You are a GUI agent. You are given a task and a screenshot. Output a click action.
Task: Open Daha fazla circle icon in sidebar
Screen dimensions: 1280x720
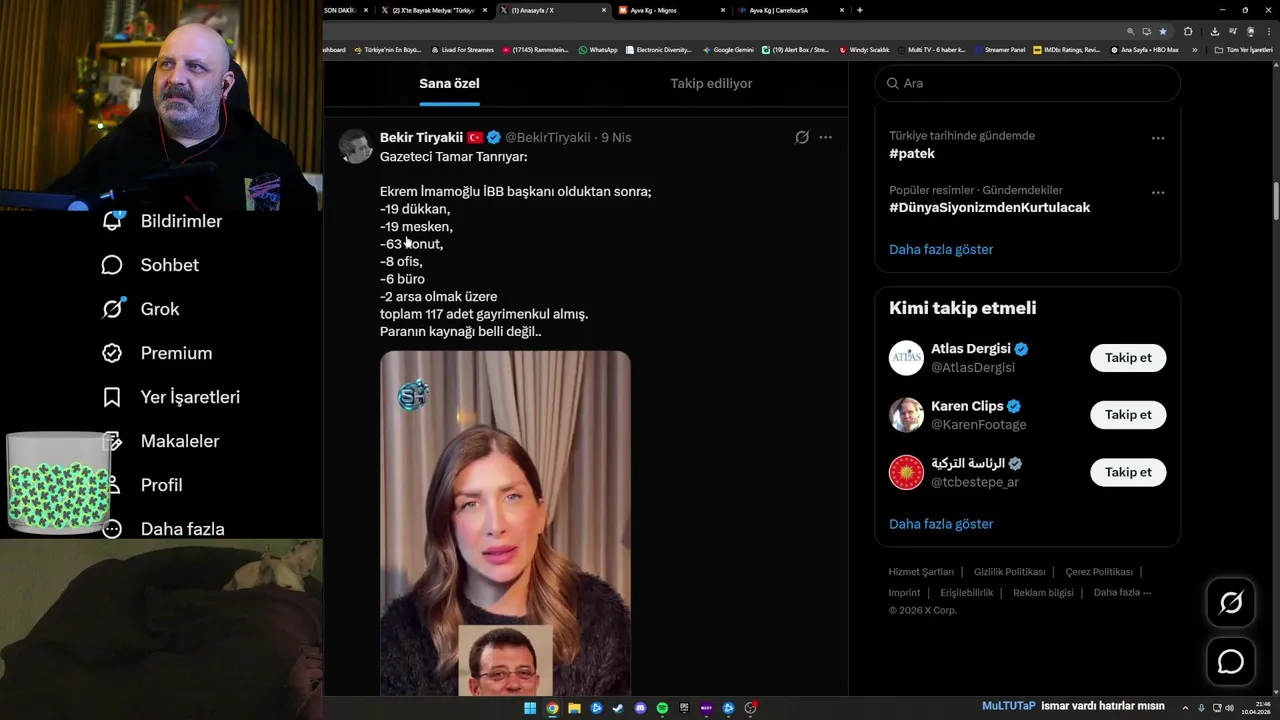pyautogui.click(x=112, y=529)
